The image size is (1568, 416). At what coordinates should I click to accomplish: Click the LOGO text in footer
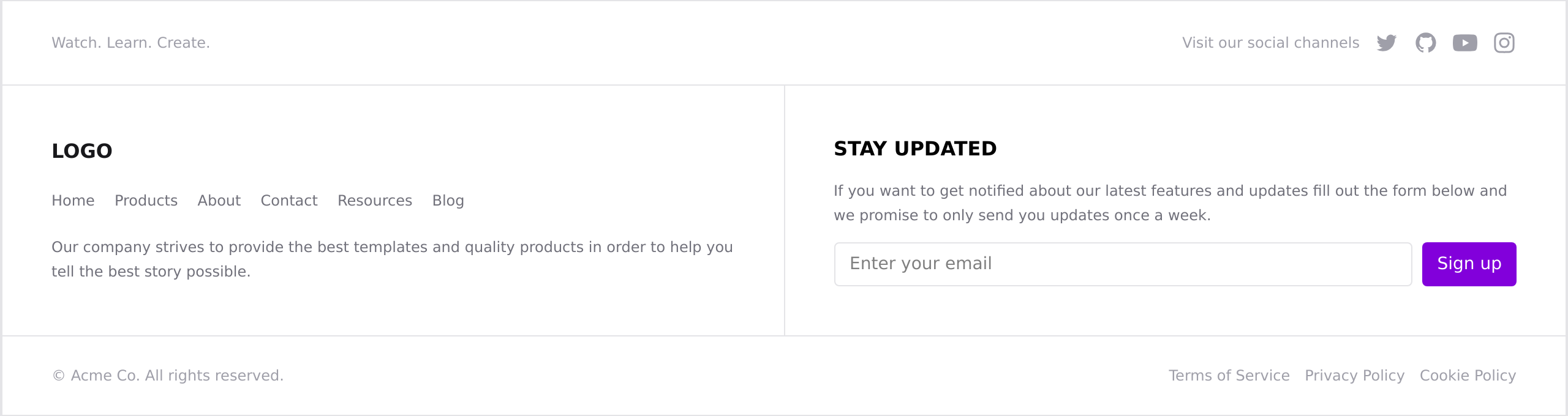[x=82, y=151]
